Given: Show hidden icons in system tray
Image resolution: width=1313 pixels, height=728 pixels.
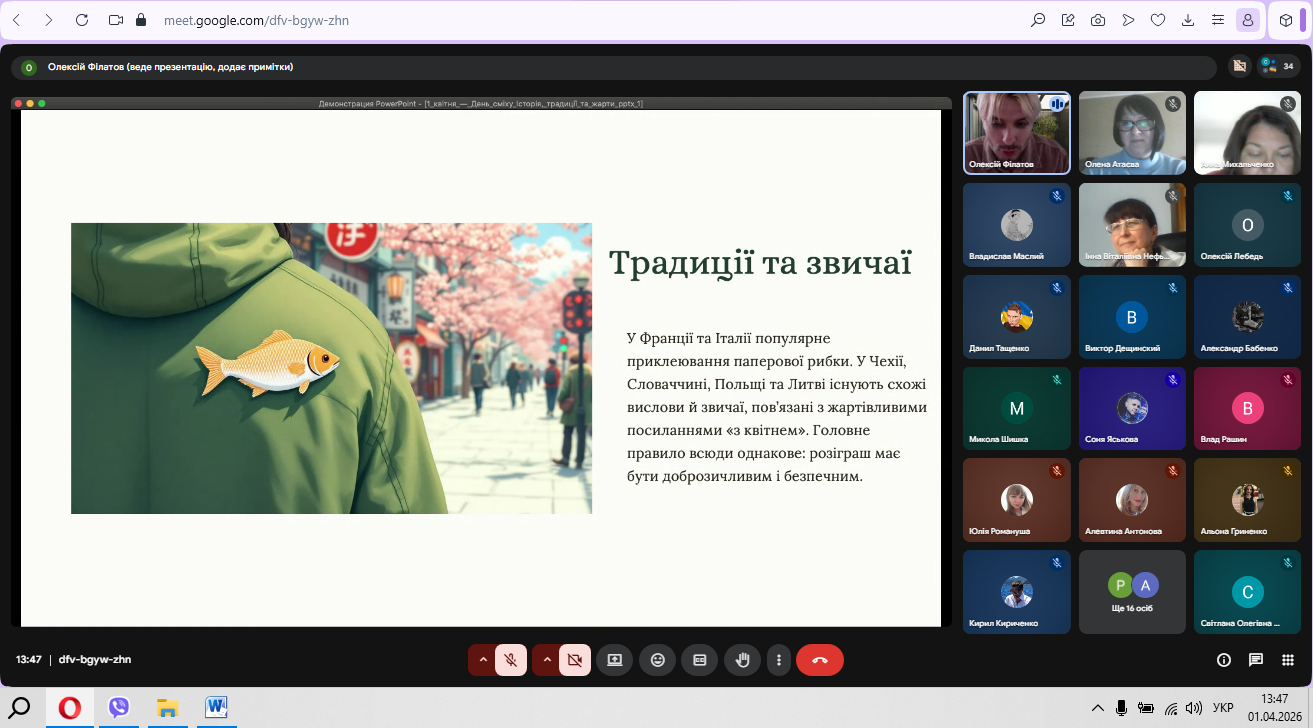Looking at the screenshot, I should click(1097, 708).
